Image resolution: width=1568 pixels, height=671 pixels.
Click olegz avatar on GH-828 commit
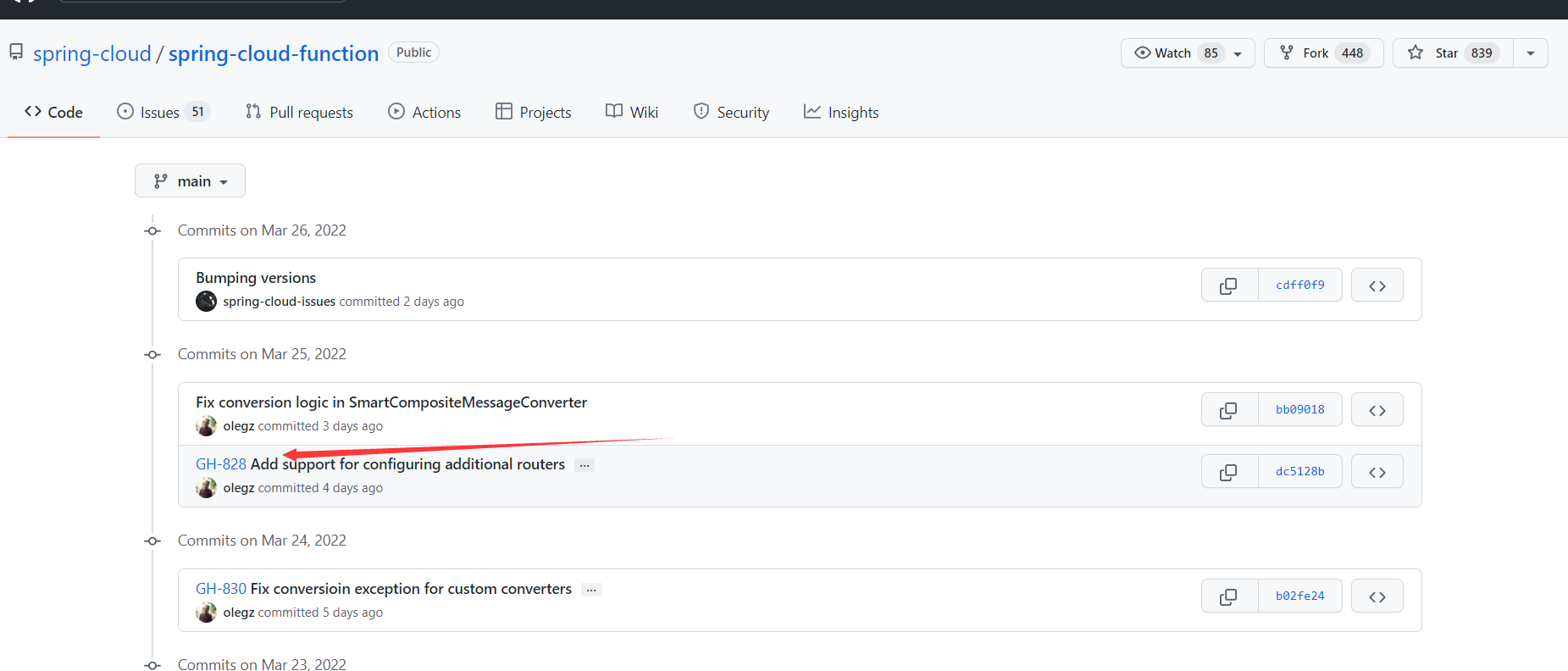206,488
